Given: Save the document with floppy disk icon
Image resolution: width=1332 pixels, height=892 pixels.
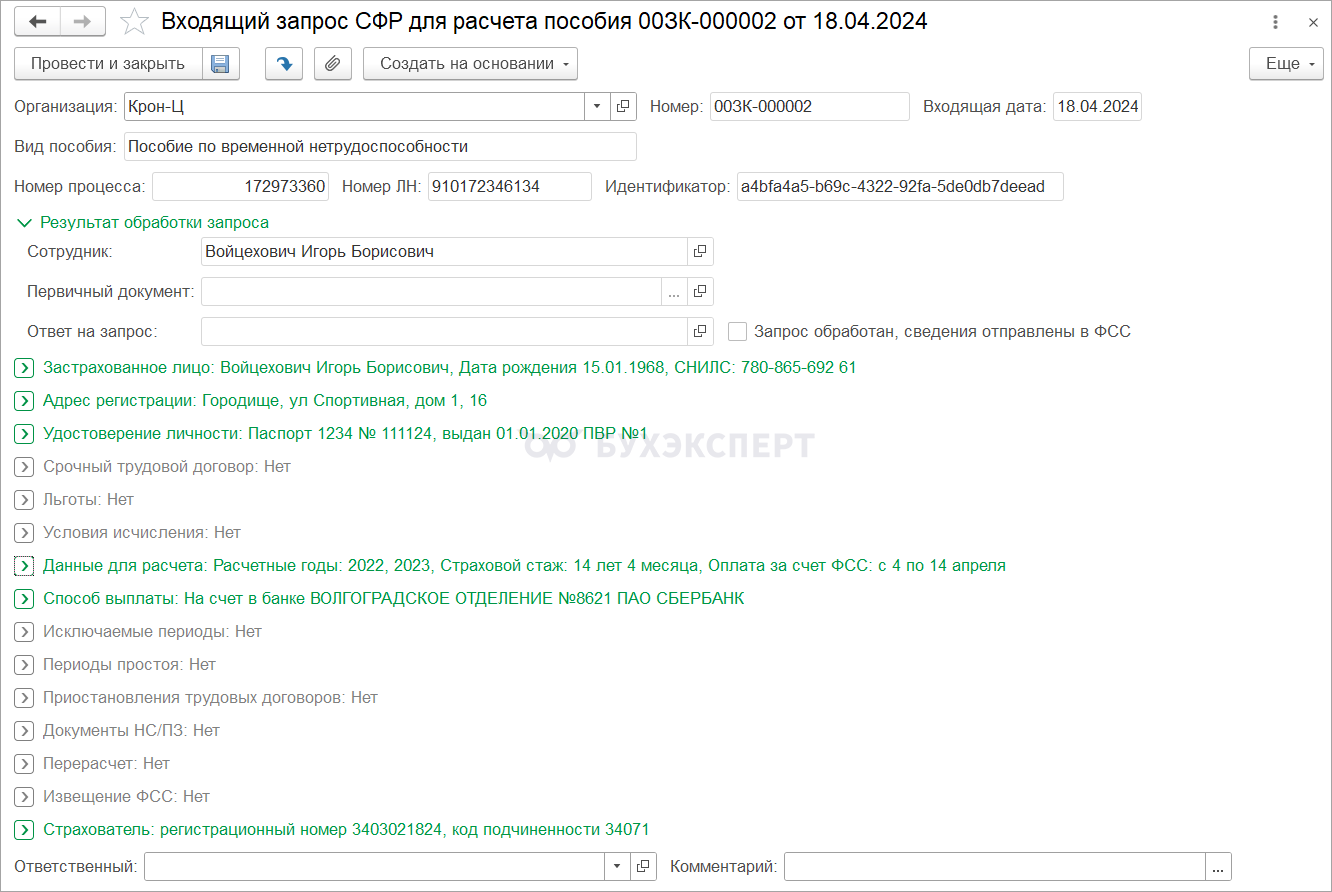Looking at the screenshot, I should point(220,64).
